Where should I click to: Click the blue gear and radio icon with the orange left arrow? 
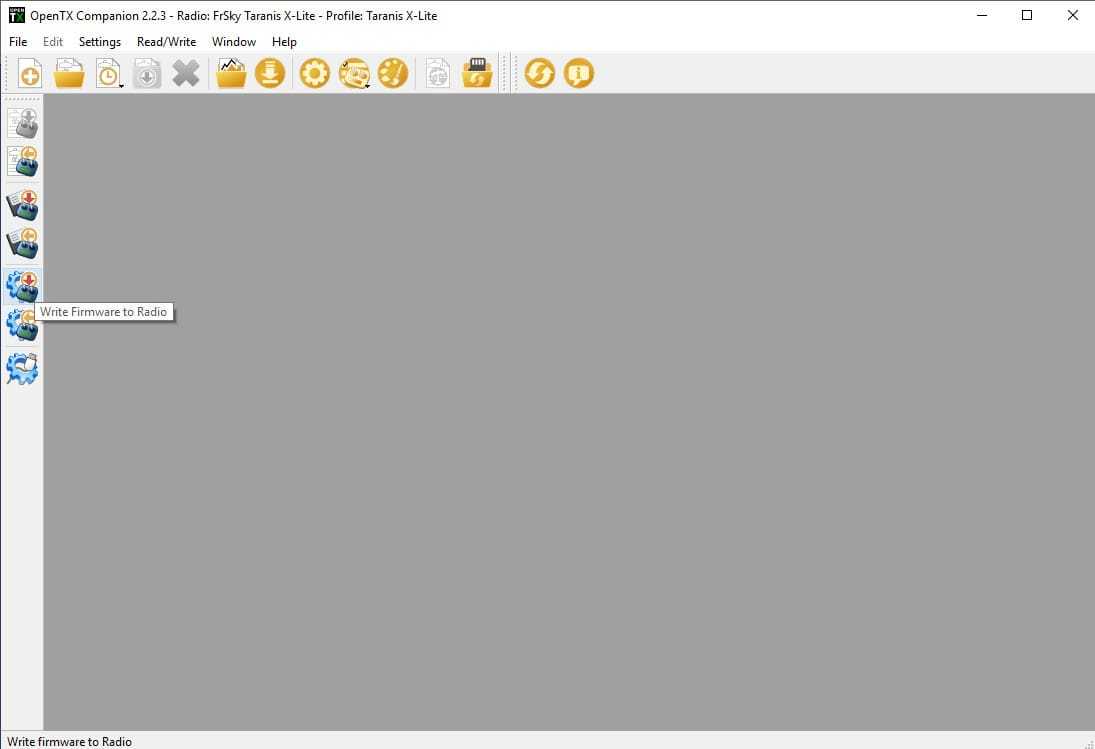click(x=22, y=325)
